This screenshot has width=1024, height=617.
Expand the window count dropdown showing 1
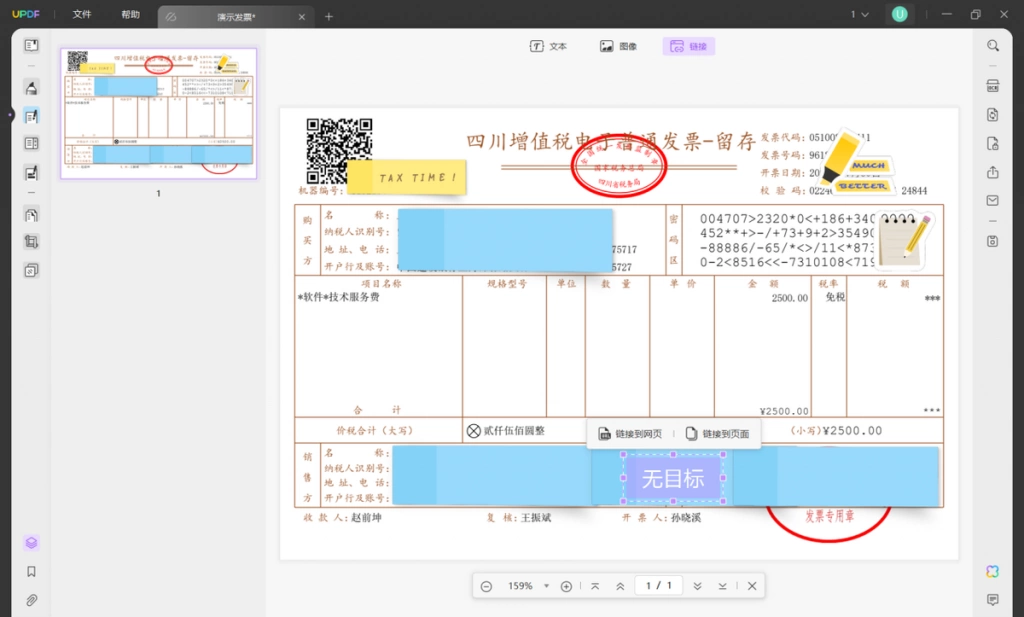[x=859, y=14]
